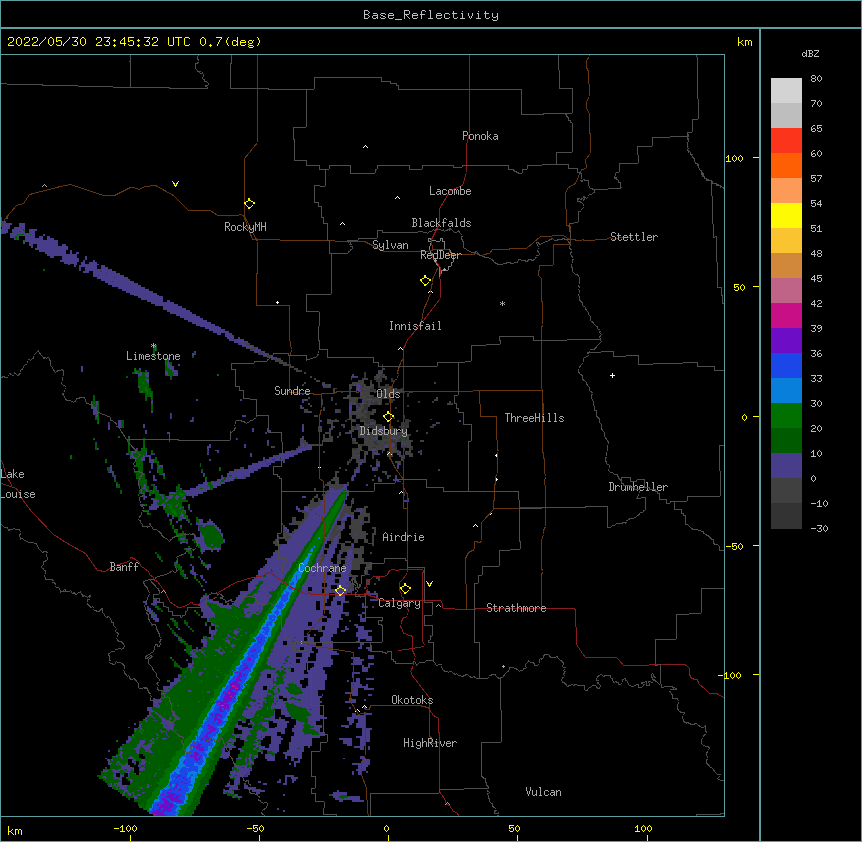Click the 80 dBZ value on legend
Screen dimensions: 862x842
pos(816,79)
